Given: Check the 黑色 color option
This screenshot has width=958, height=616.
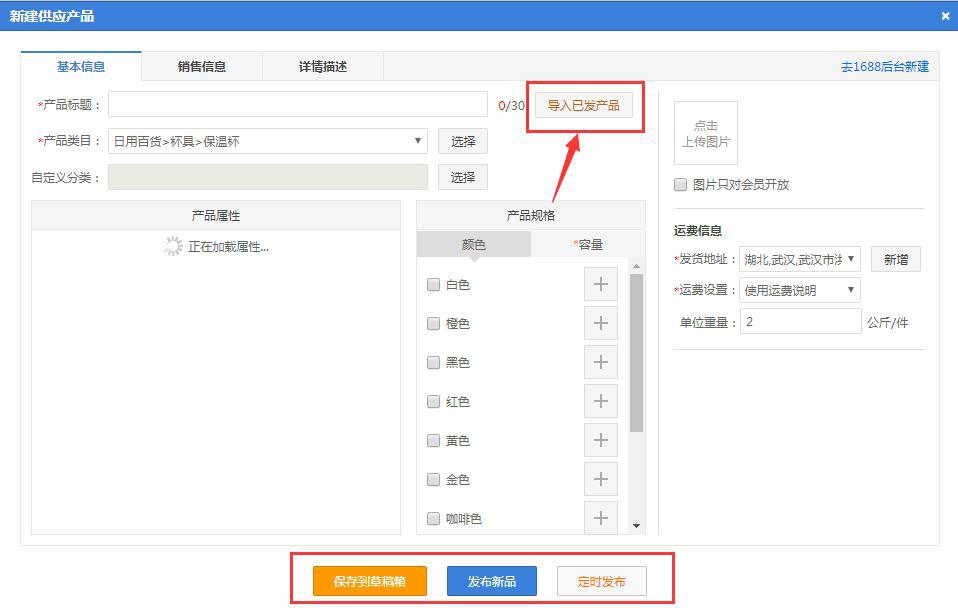Looking at the screenshot, I should [x=433, y=363].
